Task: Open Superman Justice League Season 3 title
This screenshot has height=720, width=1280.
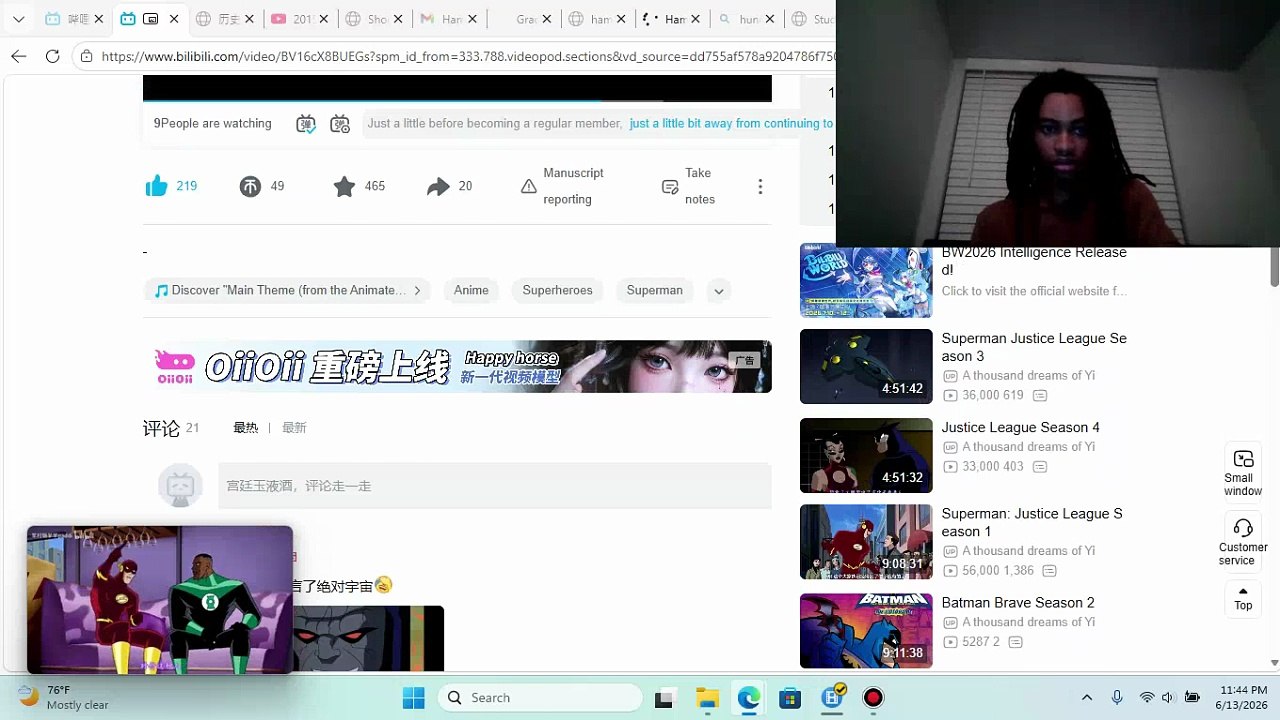Action: (x=1034, y=347)
